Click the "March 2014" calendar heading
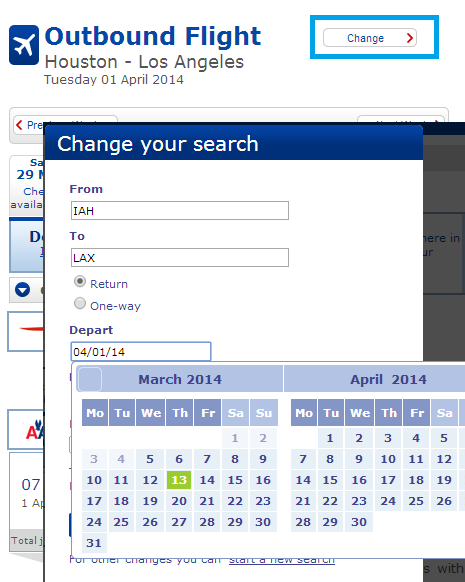Screen dimensions: 465x582 180,379
